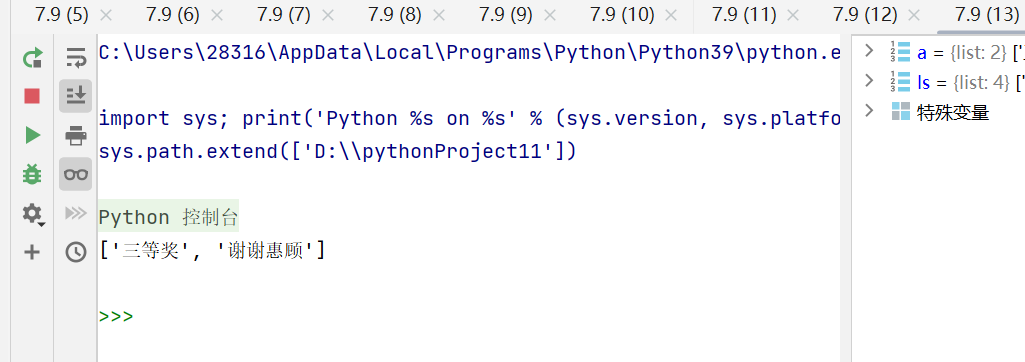This screenshot has height=362, width=1025.
Task: Switch to tab 7.9 (7)
Action: [284, 14]
